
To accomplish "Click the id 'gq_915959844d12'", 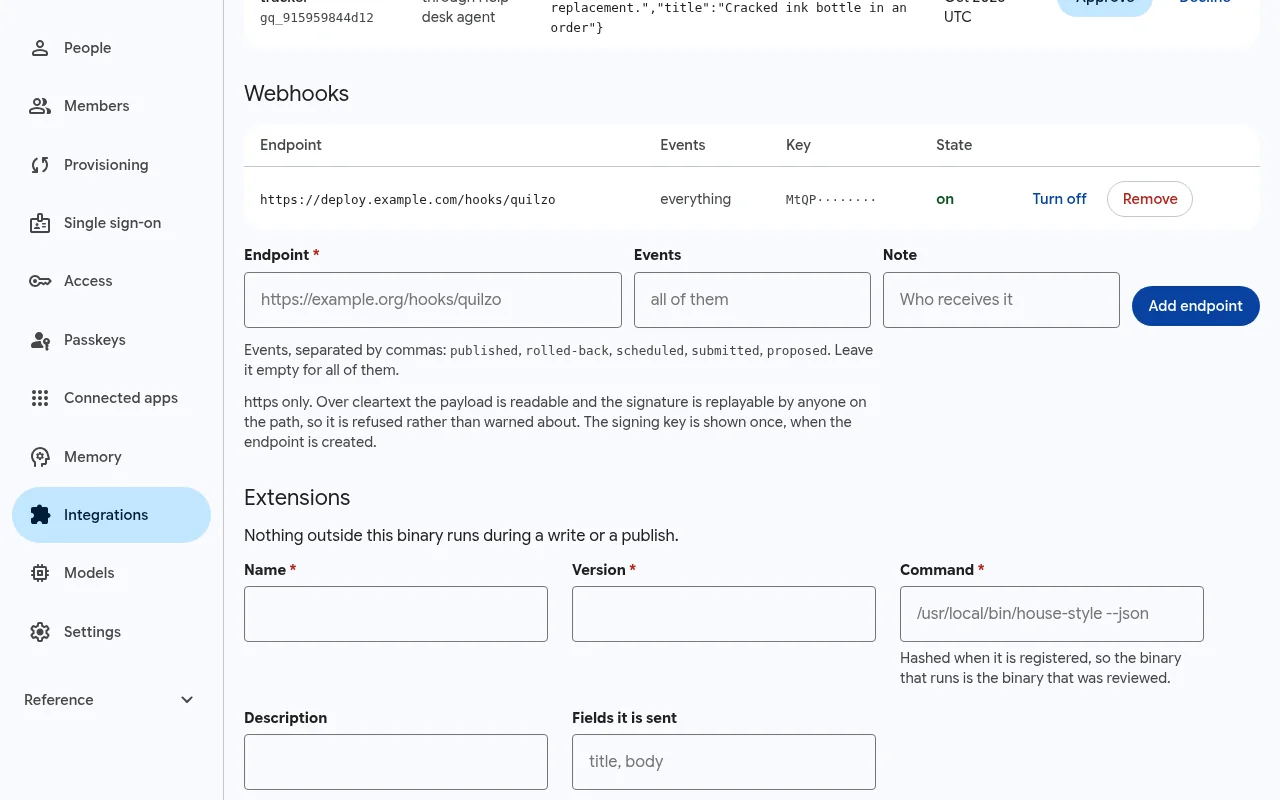I will point(317,18).
